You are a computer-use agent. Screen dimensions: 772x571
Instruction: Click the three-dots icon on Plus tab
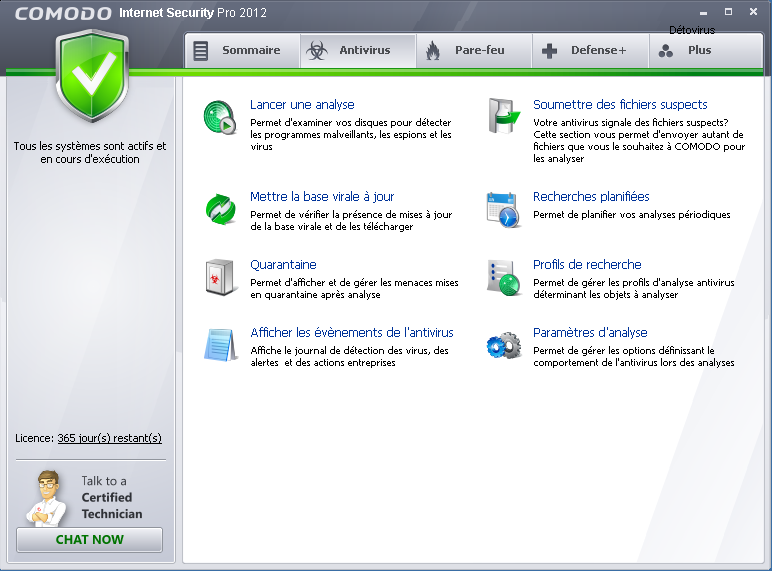666,50
